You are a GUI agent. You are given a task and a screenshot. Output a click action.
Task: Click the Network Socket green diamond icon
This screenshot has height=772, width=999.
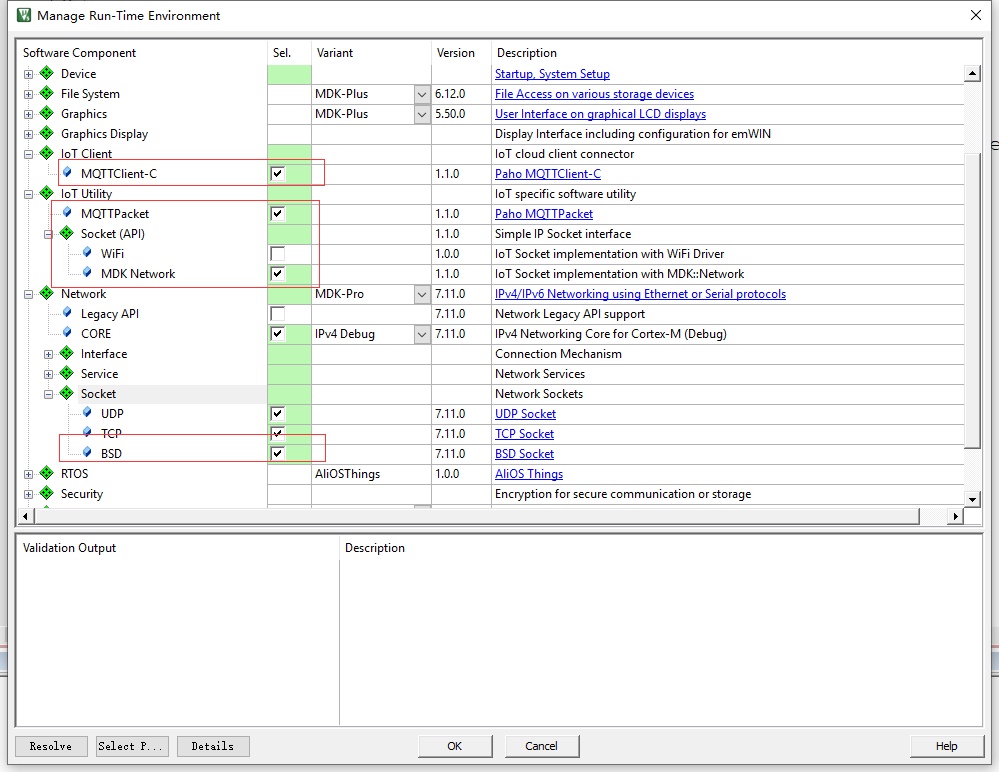67,394
